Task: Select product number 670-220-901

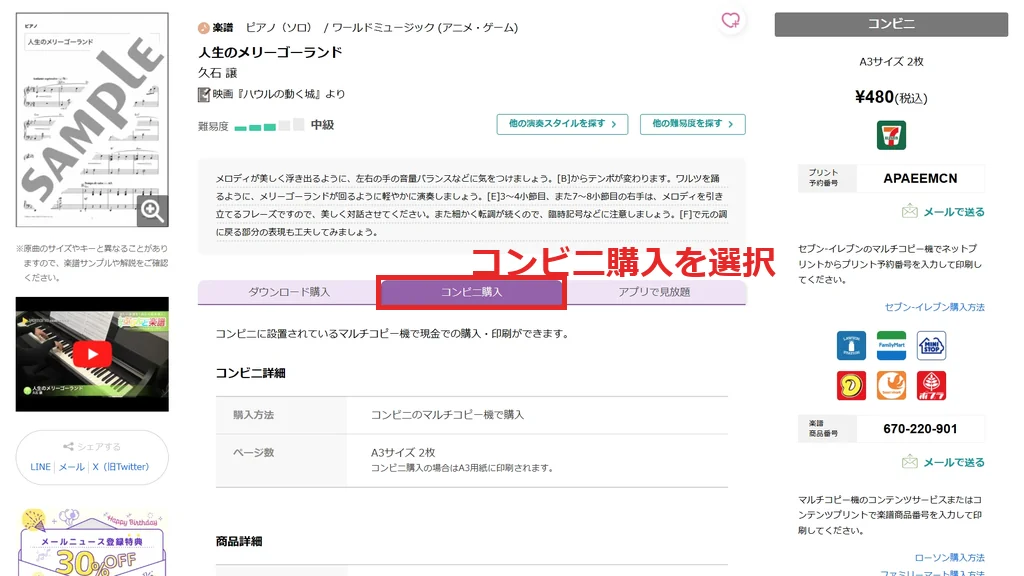Action: click(920, 429)
